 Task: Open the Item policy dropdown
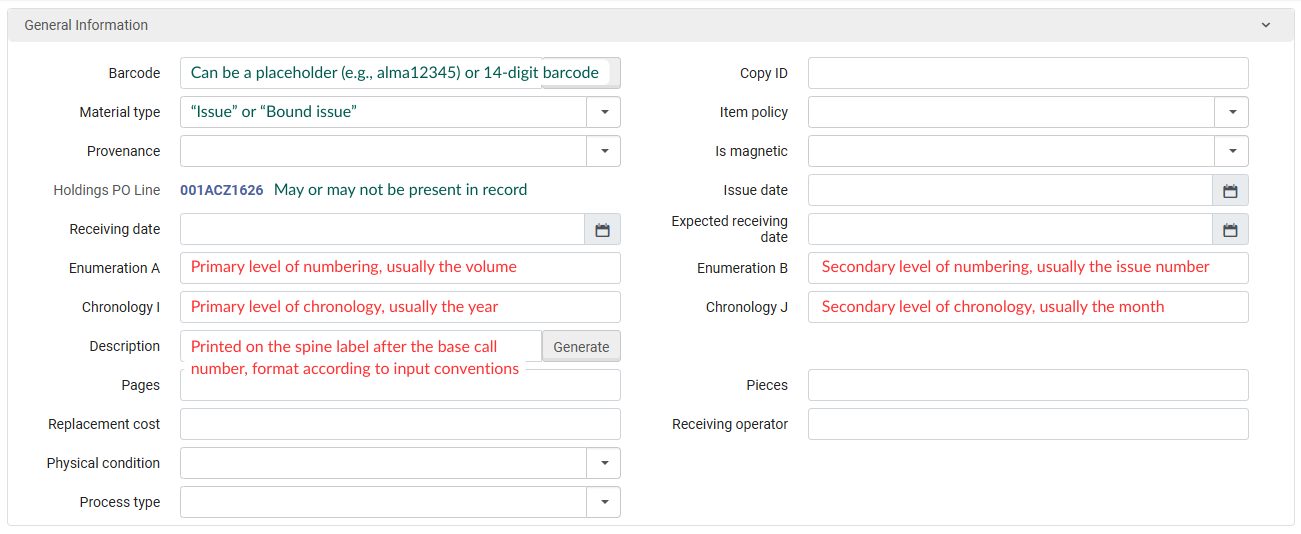click(x=1232, y=112)
